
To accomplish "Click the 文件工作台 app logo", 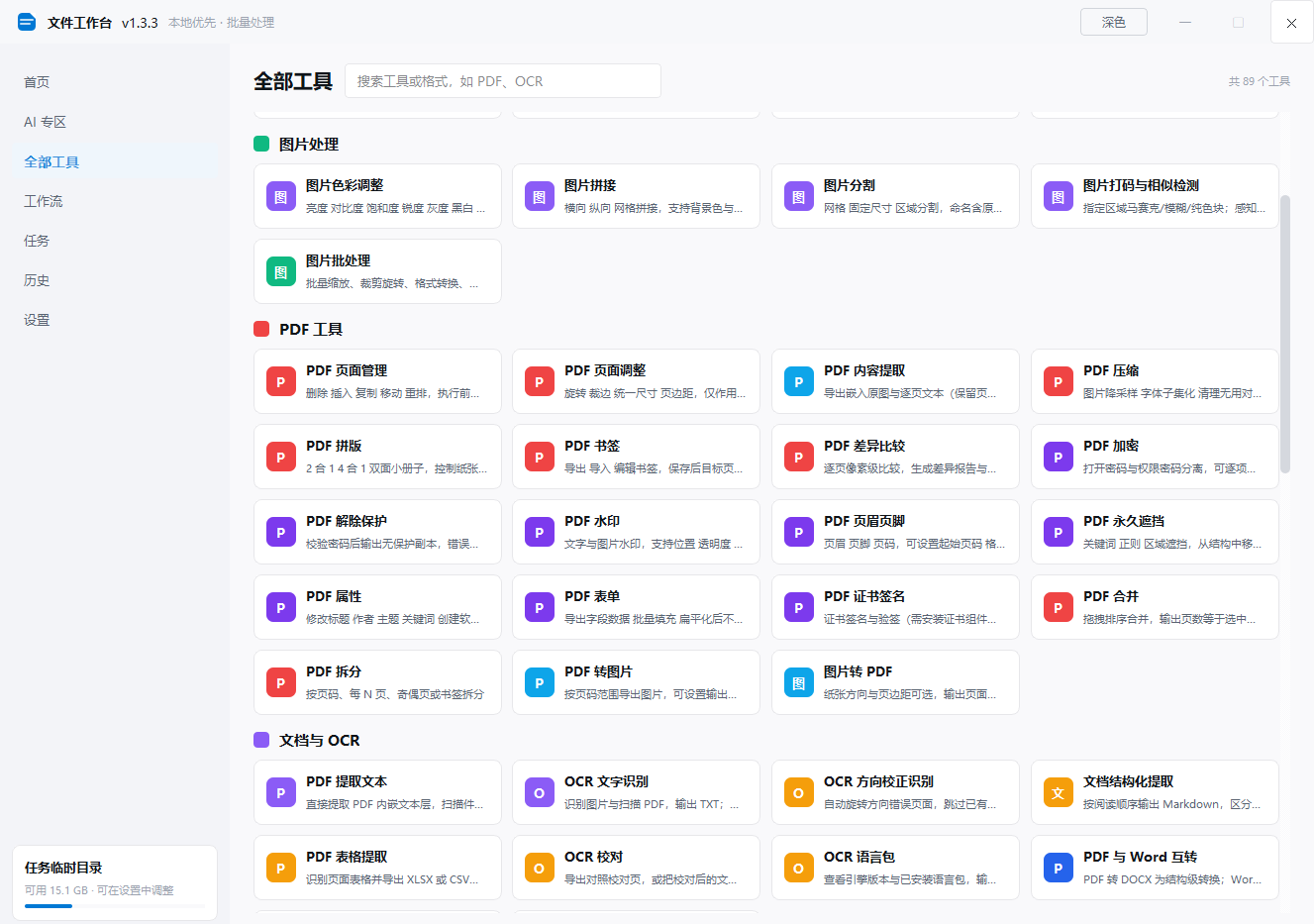I will click(x=27, y=22).
